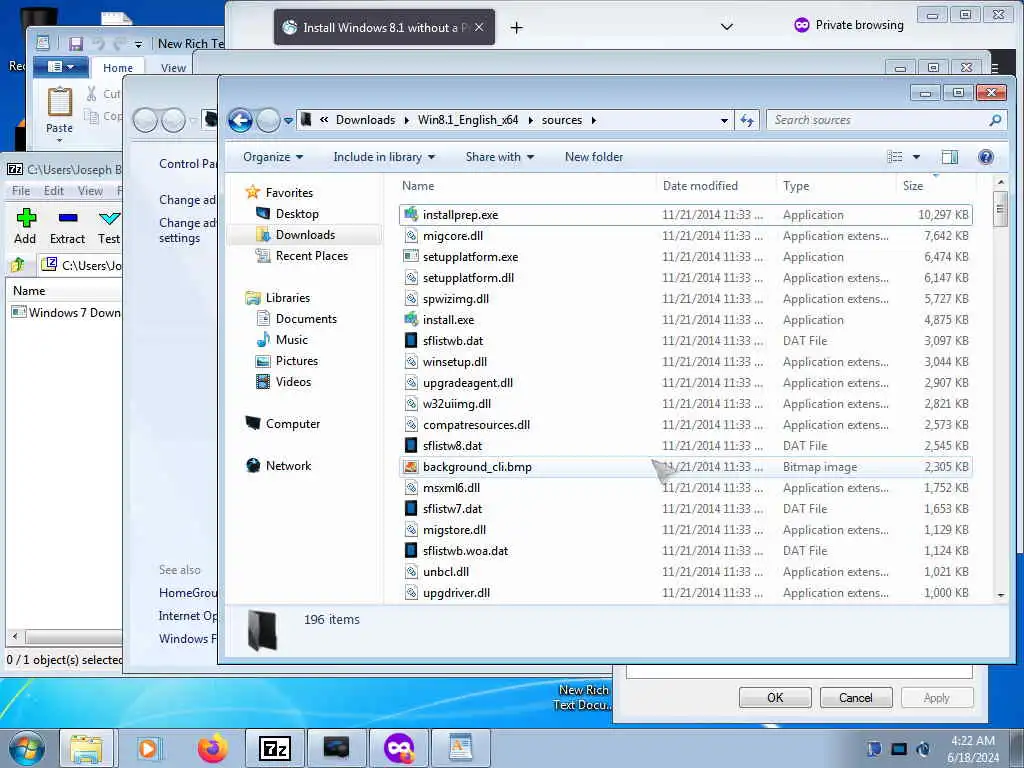Select Win8.1_English_x64 breadcrumb segment
This screenshot has height=768, width=1024.
(x=468, y=120)
